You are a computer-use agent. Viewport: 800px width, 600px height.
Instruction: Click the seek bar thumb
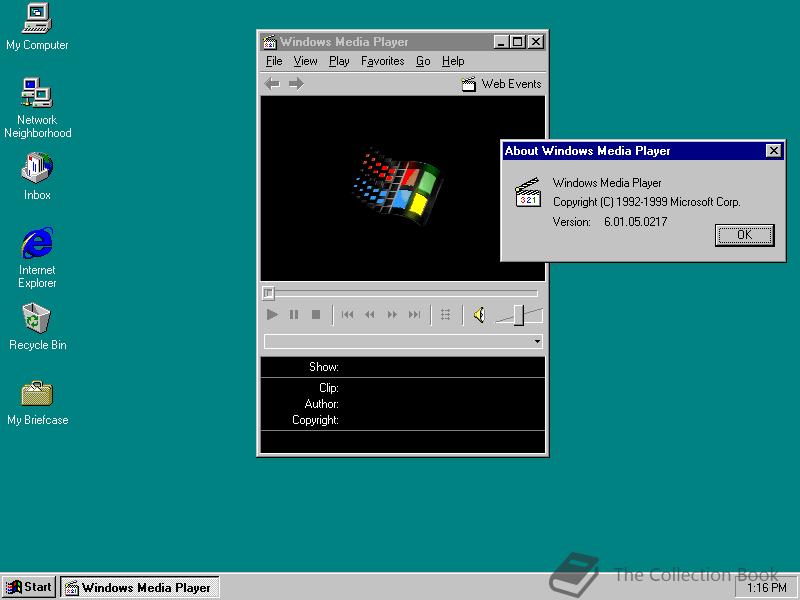pos(268,293)
